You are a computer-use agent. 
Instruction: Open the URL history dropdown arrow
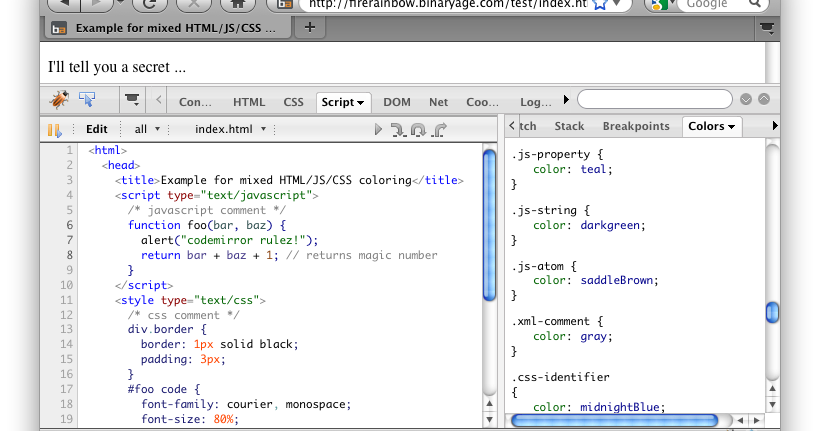click(617, 4)
